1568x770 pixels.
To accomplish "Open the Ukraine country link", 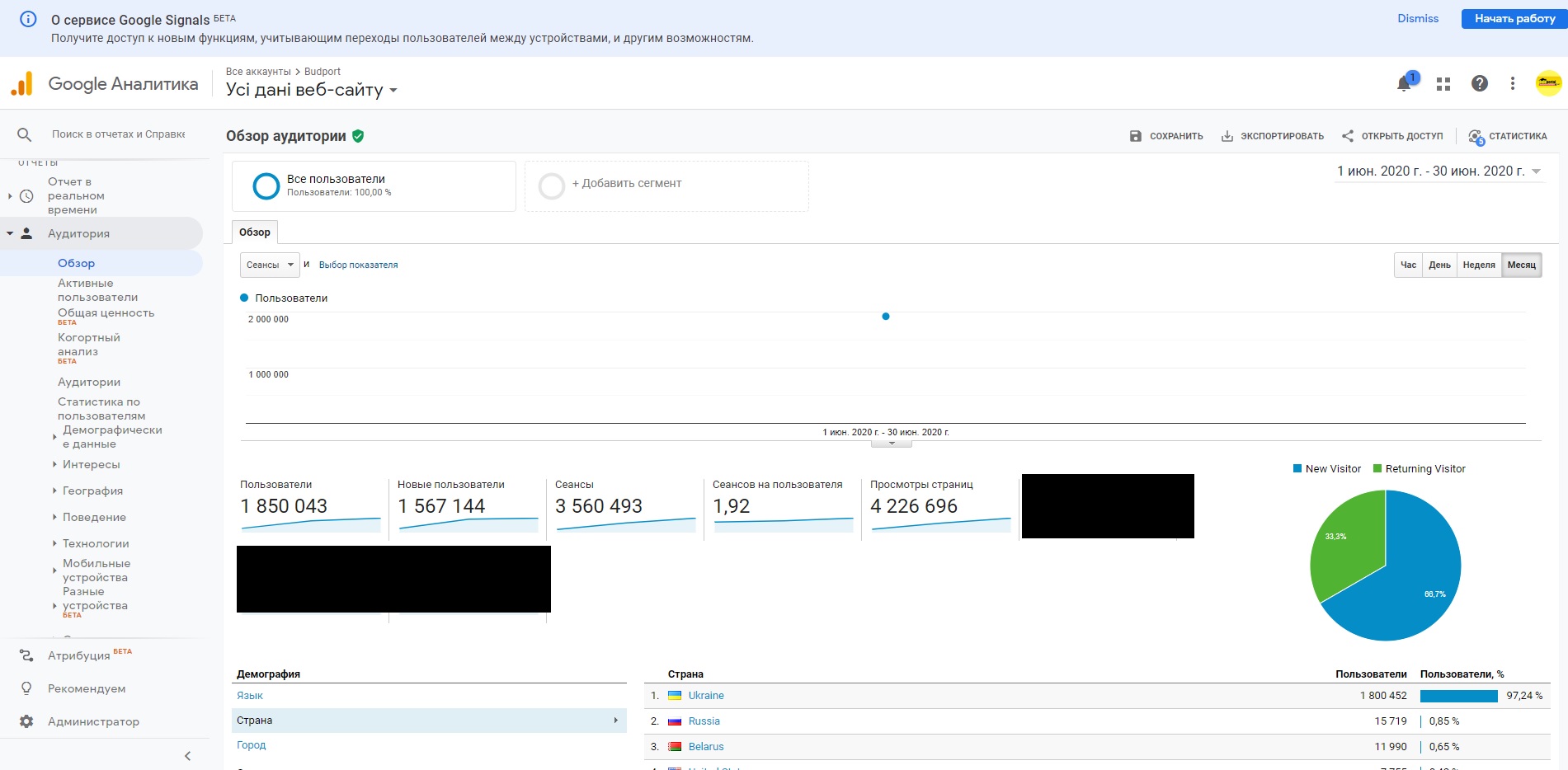I will point(706,696).
